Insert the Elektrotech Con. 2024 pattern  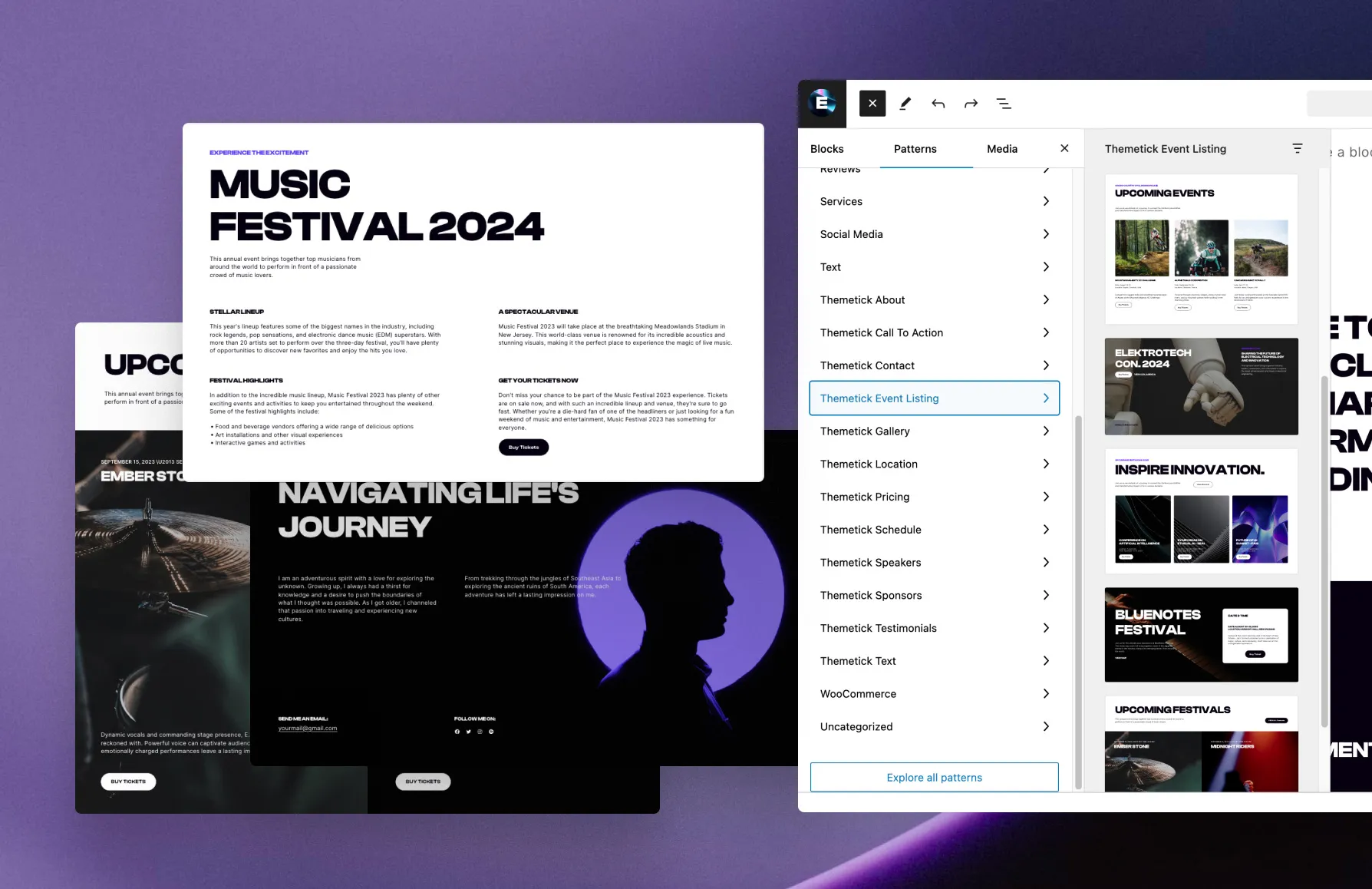[x=1201, y=387]
